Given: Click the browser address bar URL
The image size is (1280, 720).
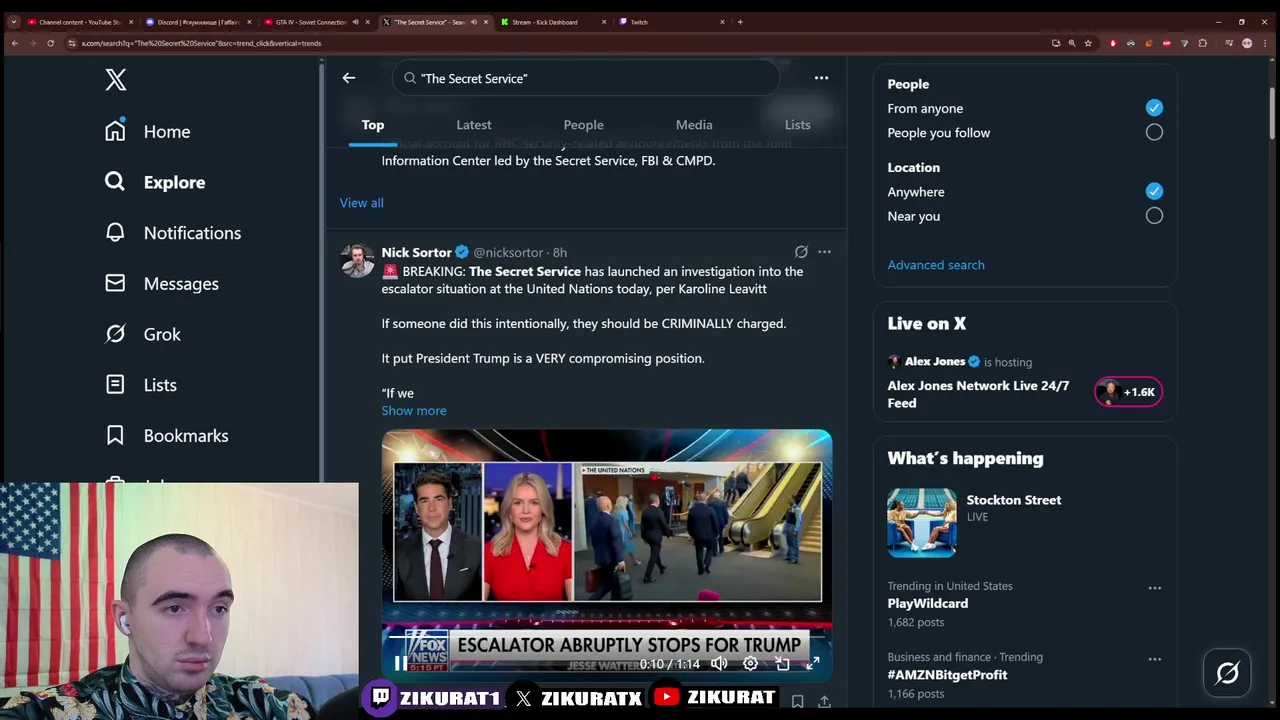Looking at the screenshot, I should coord(200,43).
